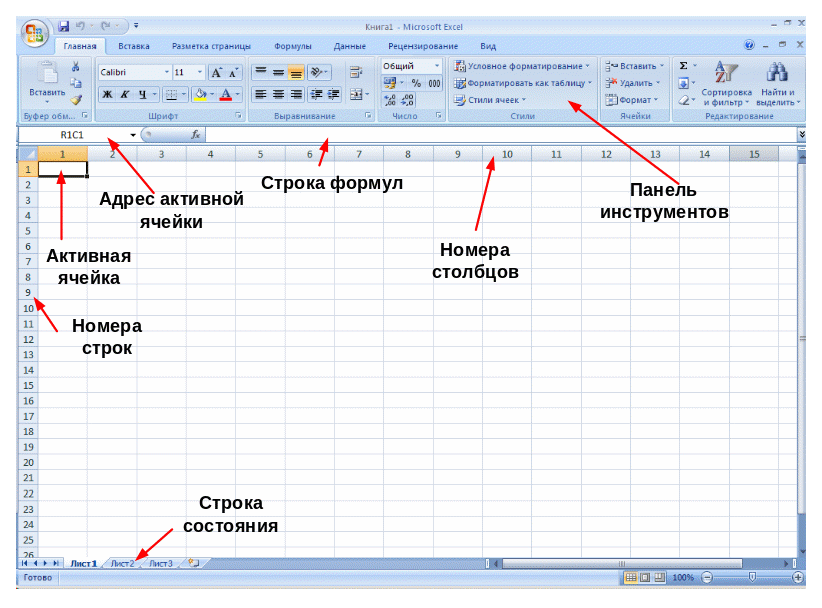This screenshot has width=822, height=608.
Task: Open Стили ячеек dropdown
Action: 490,100
